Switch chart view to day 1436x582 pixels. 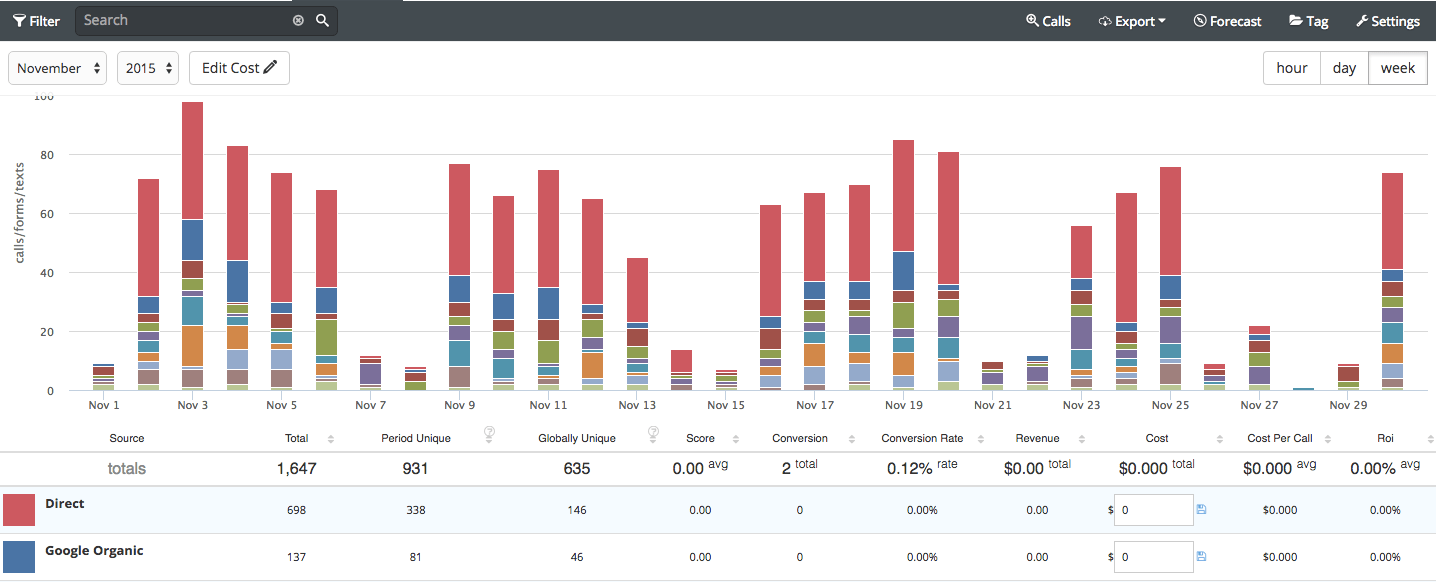(x=1344, y=68)
